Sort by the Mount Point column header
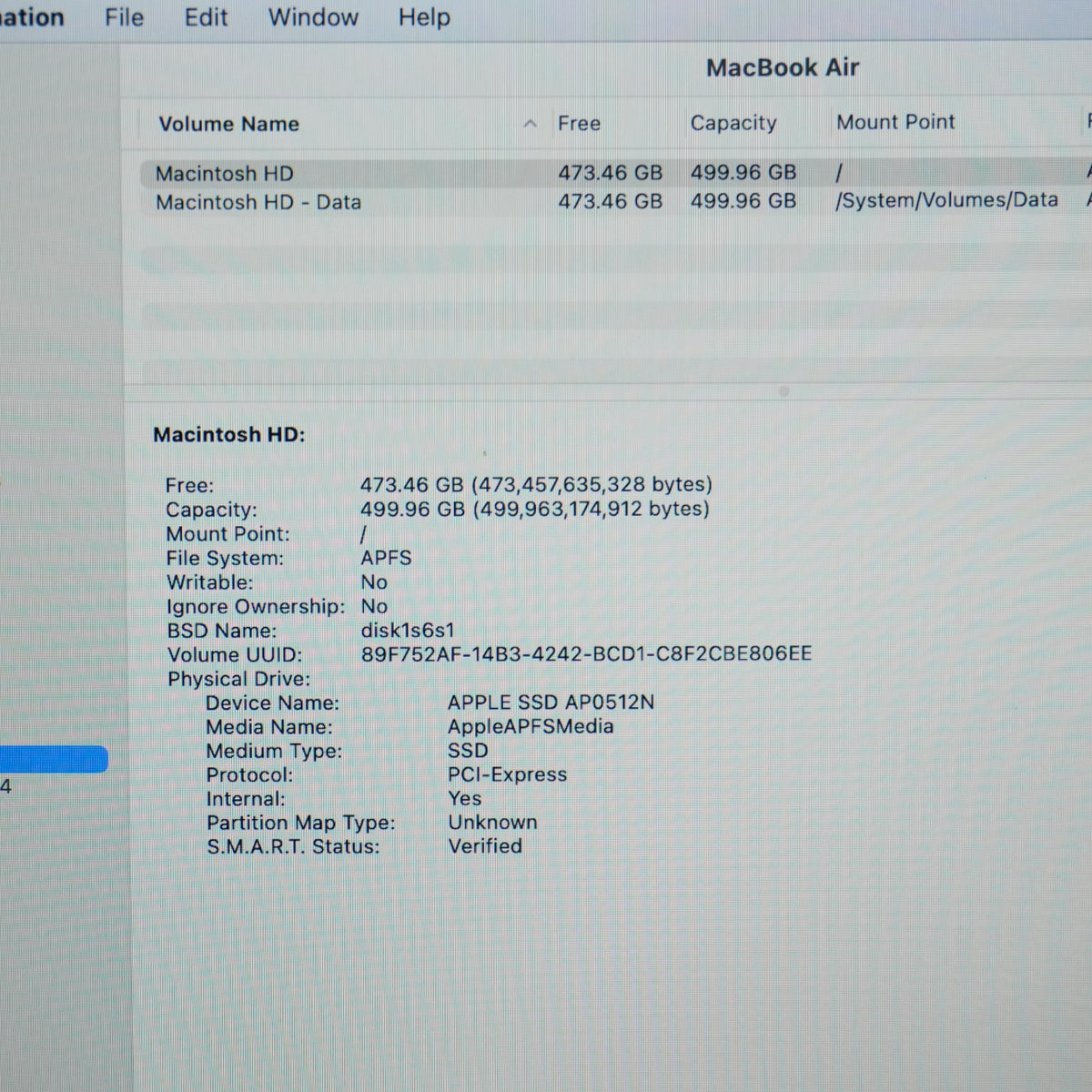Image resolution: width=1092 pixels, height=1092 pixels. point(895,122)
